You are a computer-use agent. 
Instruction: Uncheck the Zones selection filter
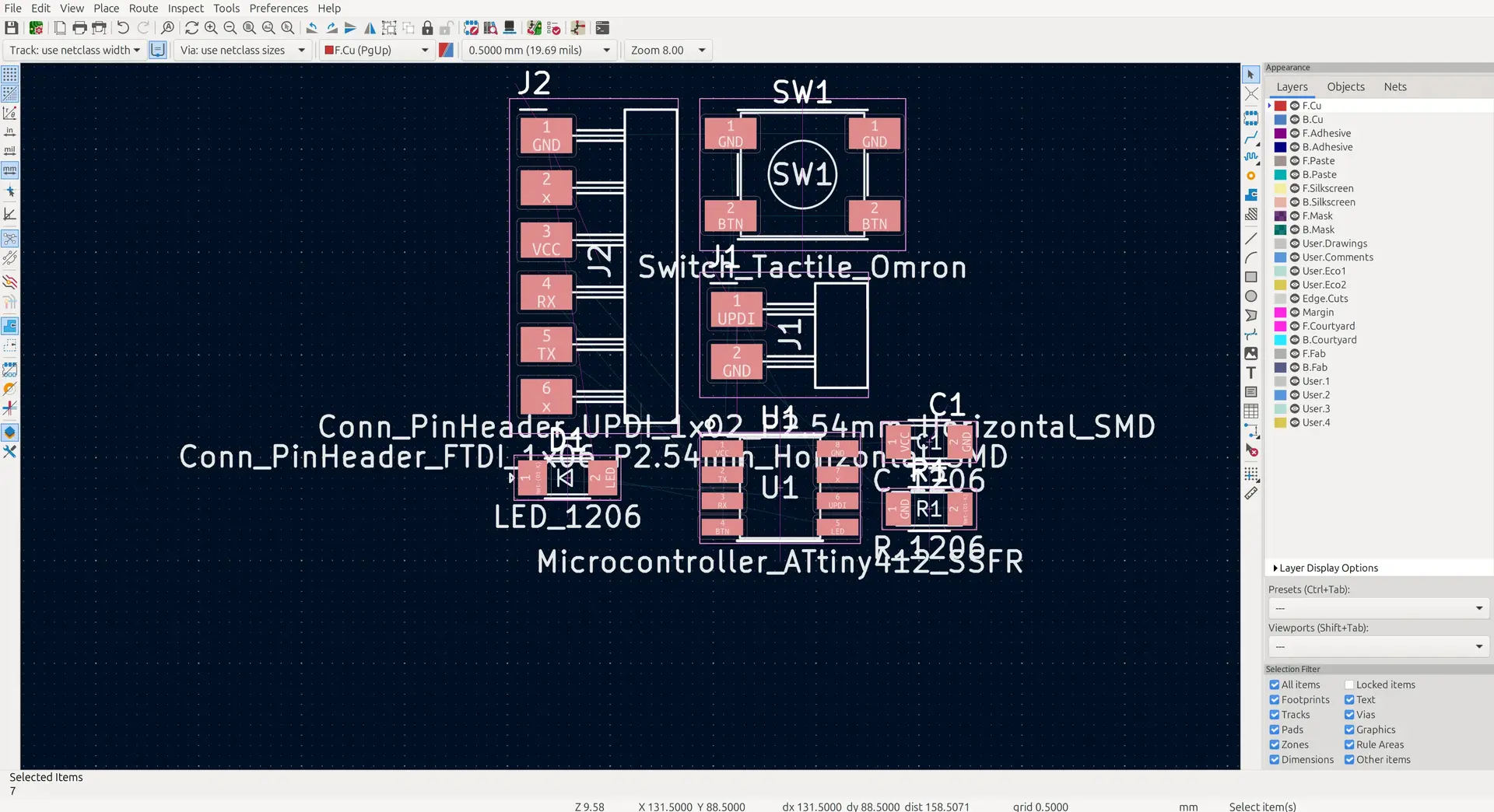(1275, 745)
